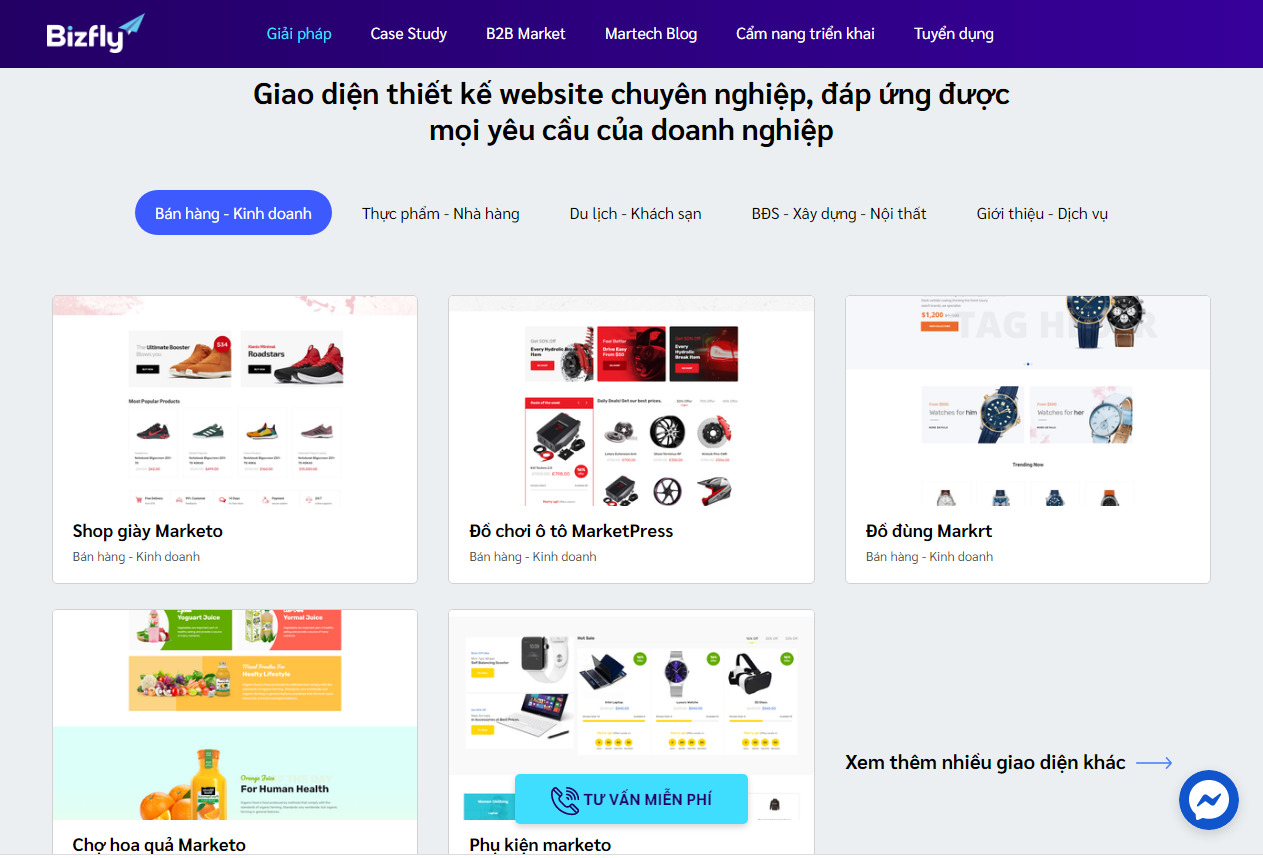Select BĐS - Xây dựng - Nội thất tab
This screenshot has height=858, width=1263.
839,213
